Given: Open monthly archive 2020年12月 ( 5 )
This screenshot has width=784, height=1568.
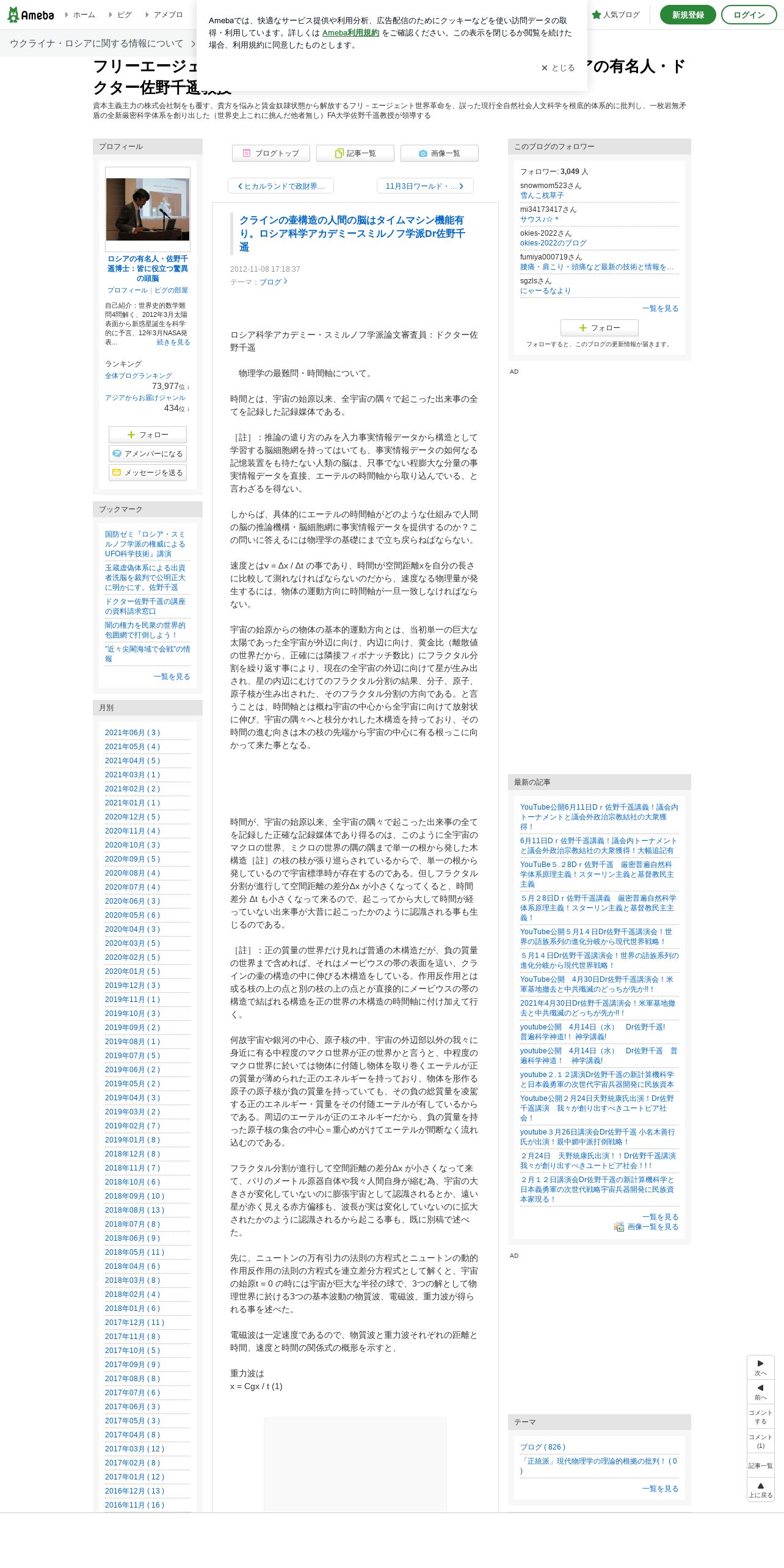Looking at the screenshot, I should tap(132, 817).
